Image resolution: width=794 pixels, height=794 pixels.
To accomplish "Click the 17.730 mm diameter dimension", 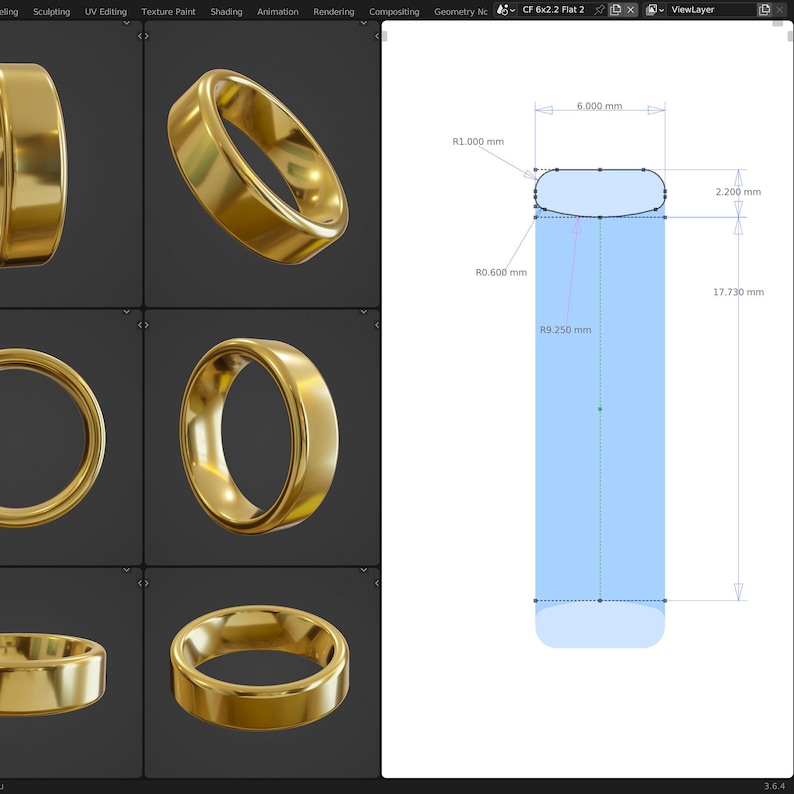I will coord(738,292).
